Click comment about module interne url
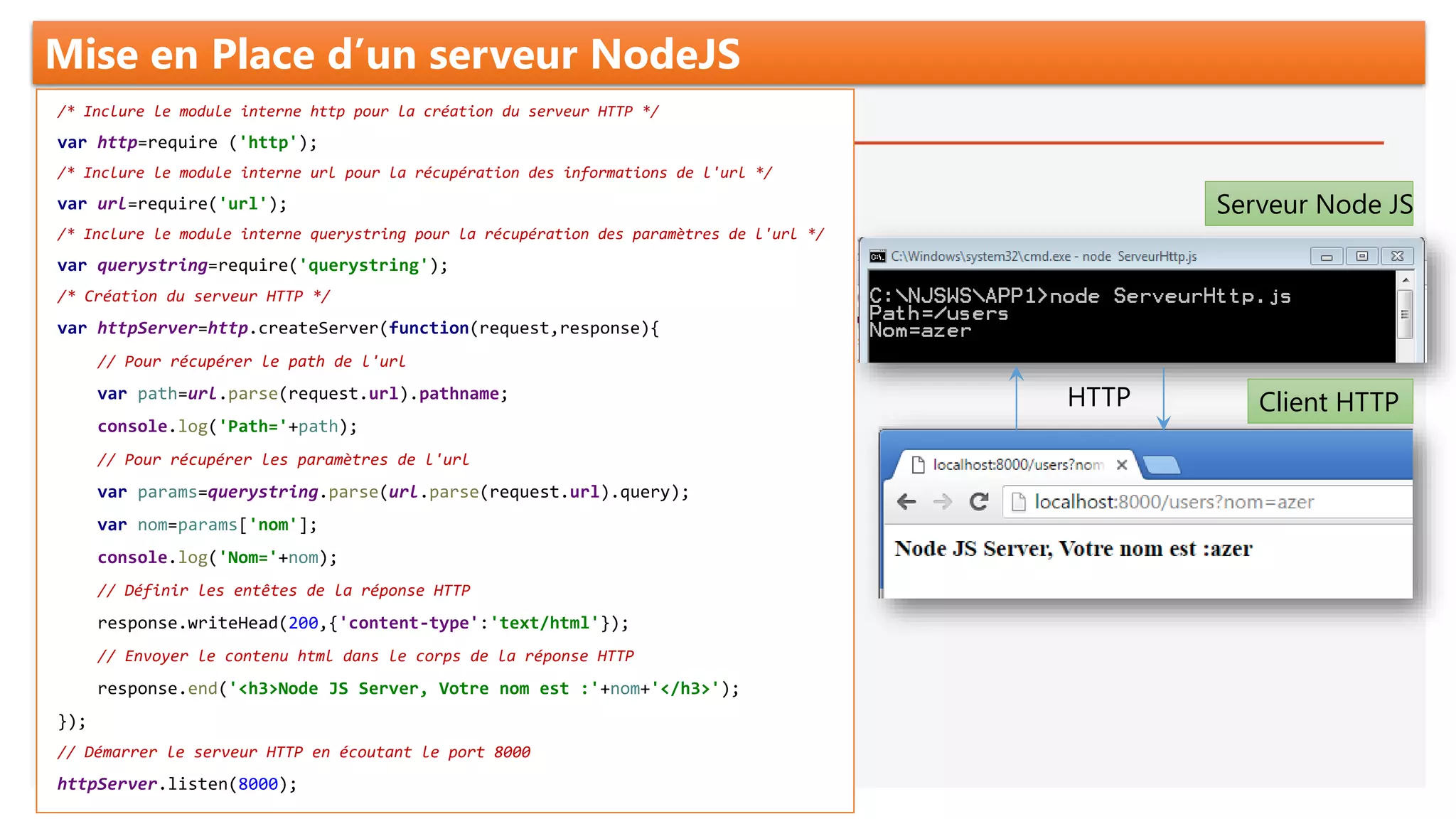This screenshot has width=1456, height=819. 414,173
